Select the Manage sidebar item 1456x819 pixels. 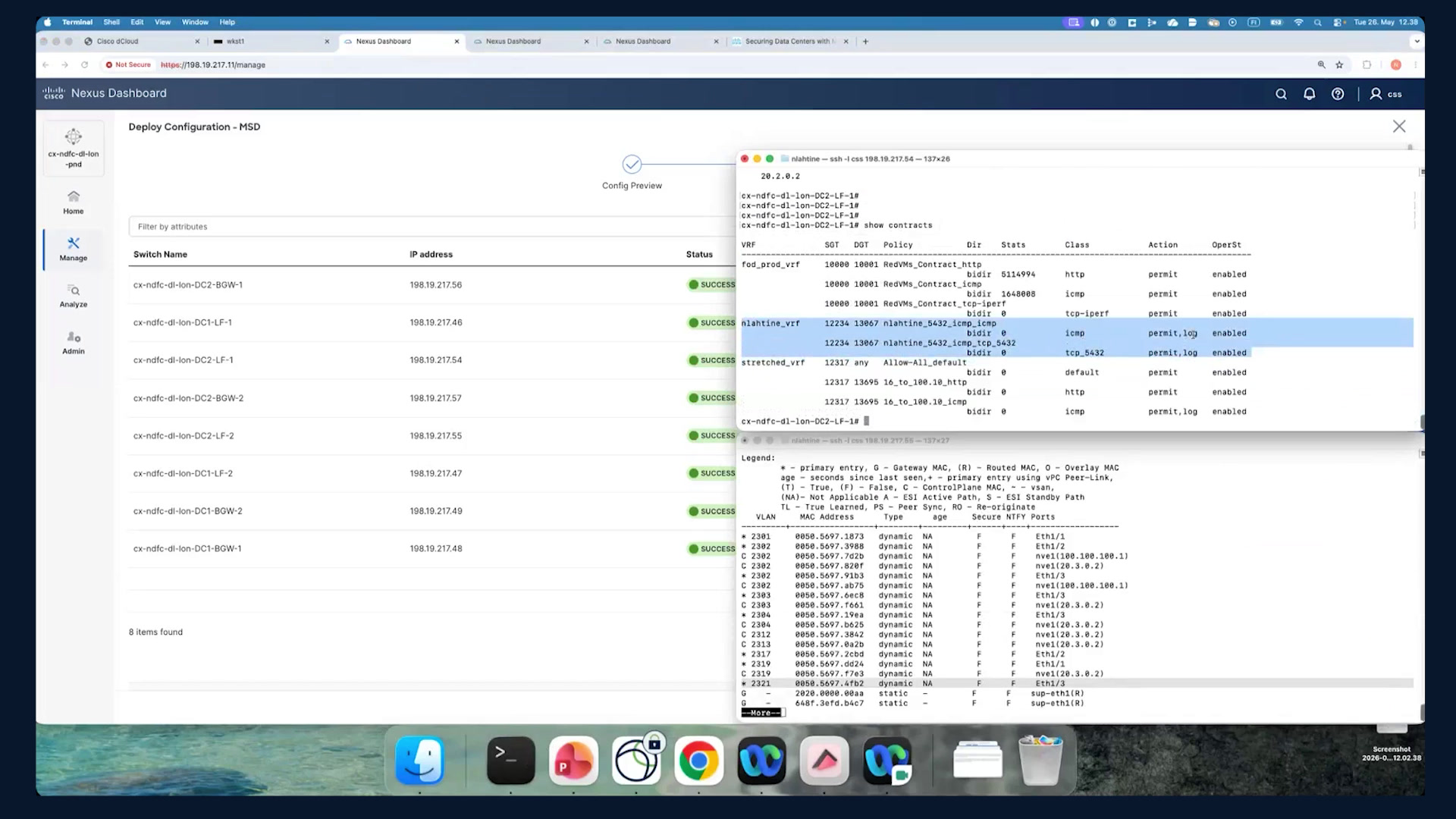tap(74, 249)
